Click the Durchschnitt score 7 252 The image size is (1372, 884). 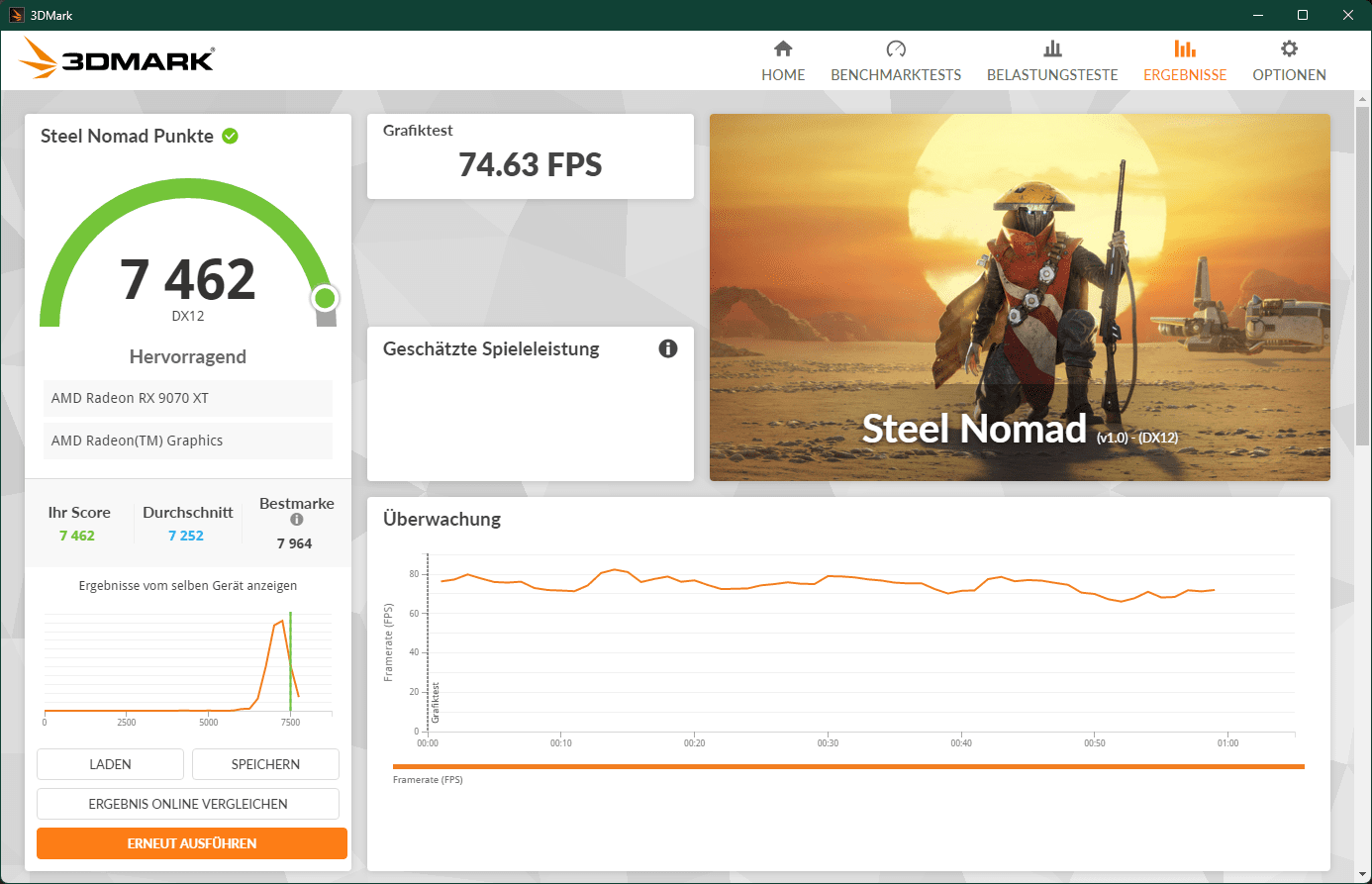tap(186, 536)
